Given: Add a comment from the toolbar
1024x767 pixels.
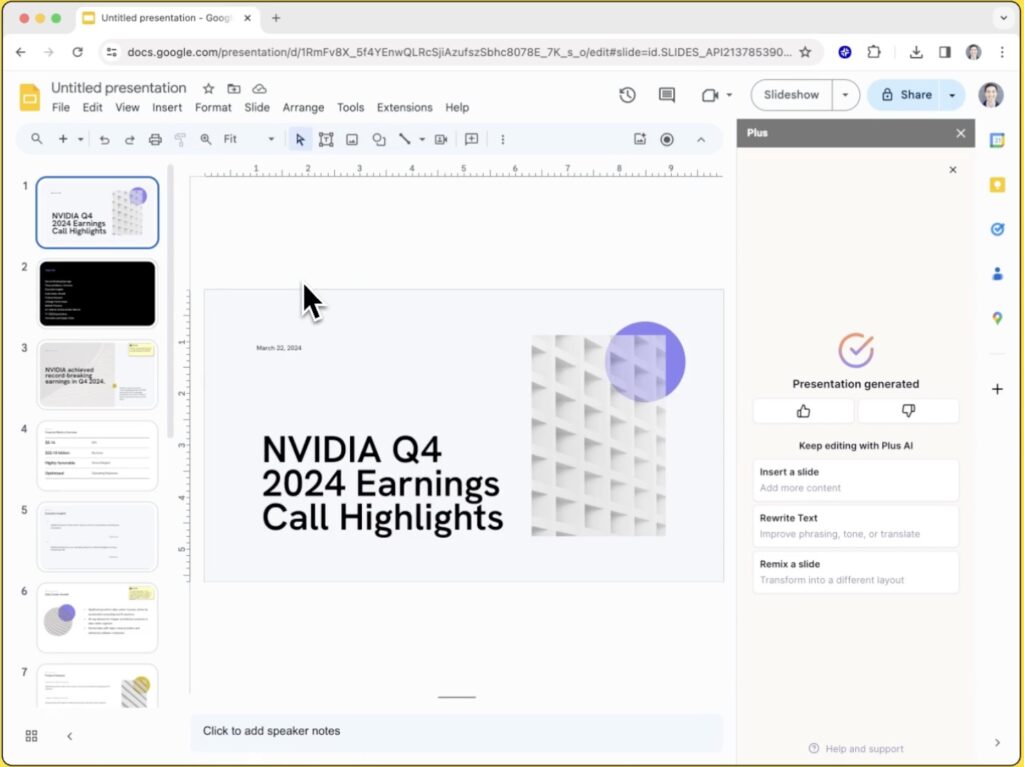Looking at the screenshot, I should 471,139.
